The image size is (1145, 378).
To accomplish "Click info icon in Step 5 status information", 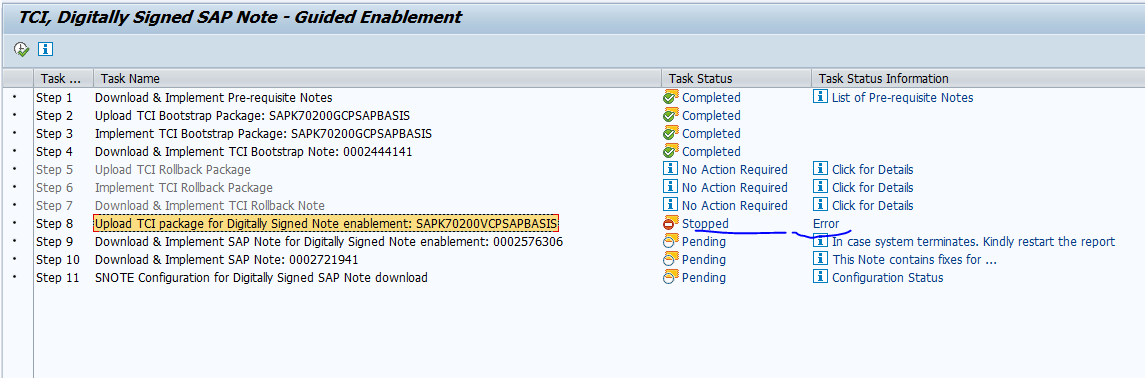I will [821, 169].
